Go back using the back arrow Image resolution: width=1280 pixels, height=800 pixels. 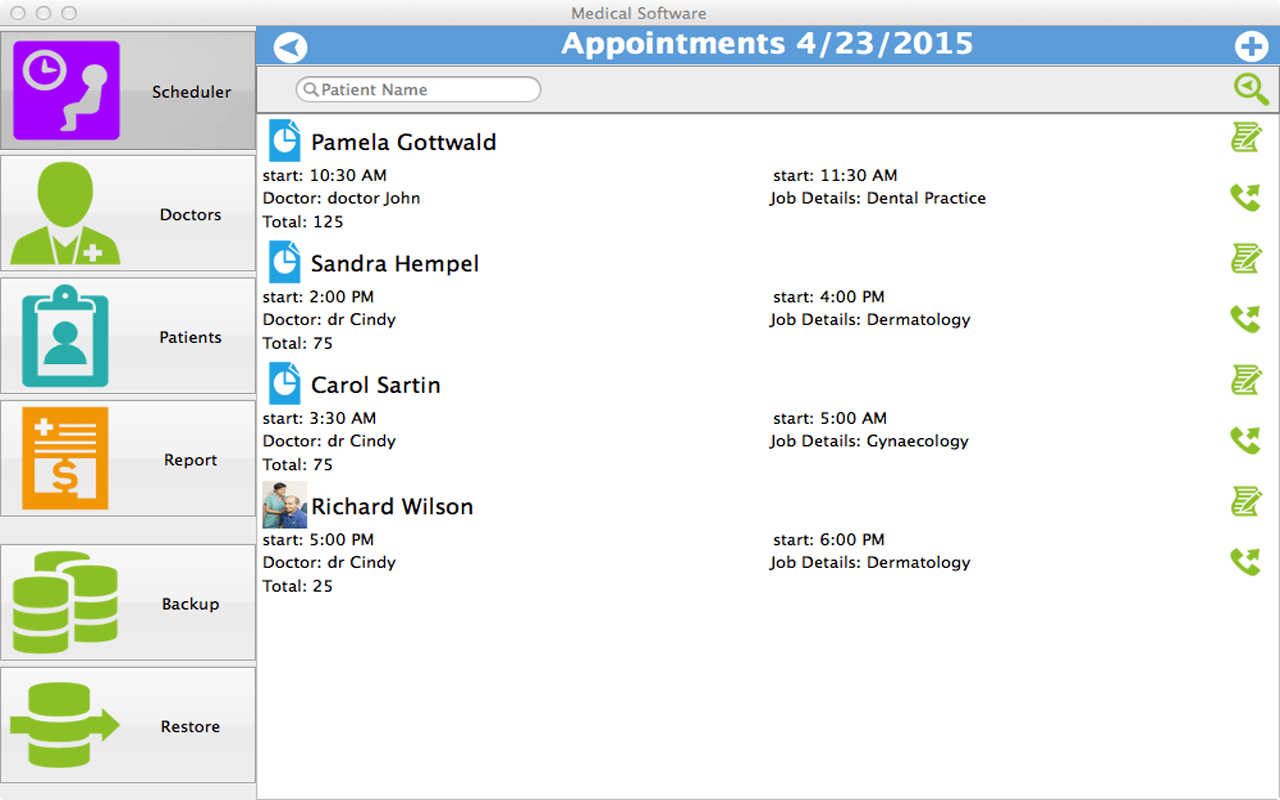pyautogui.click(x=289, y=46)
